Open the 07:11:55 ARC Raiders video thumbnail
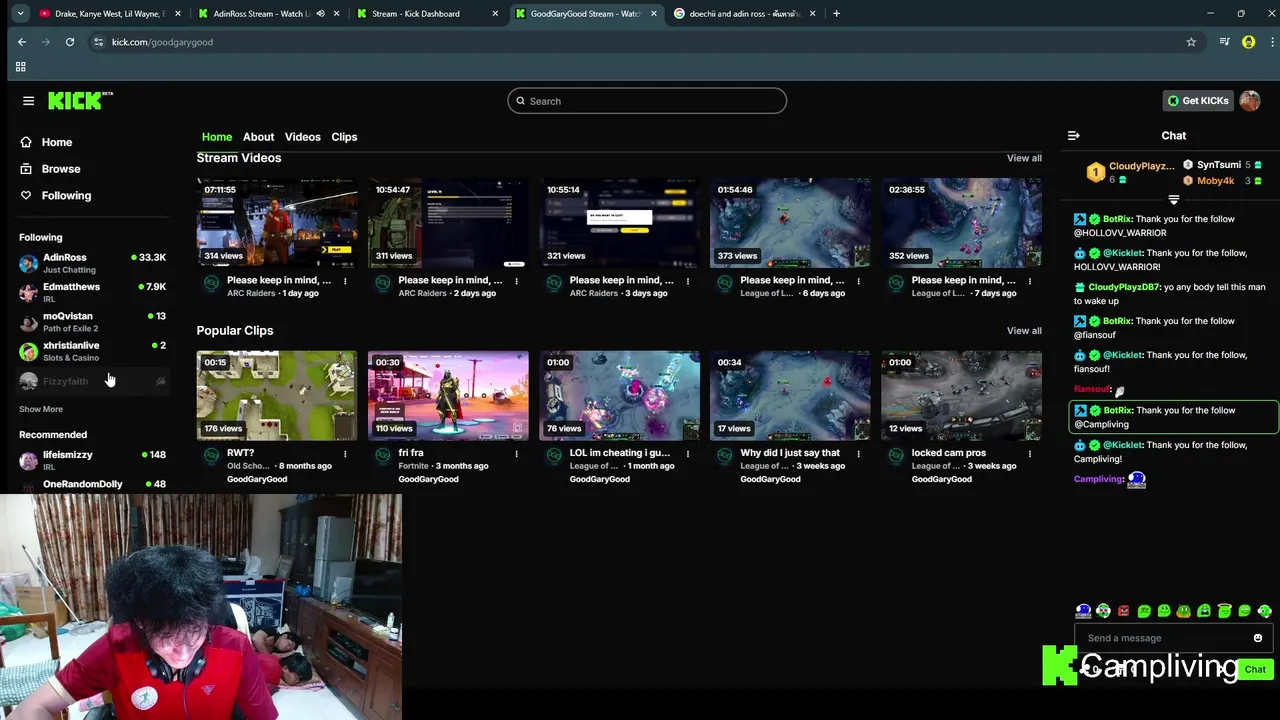This screenshot has height=720, width=1280. click(277, 223)
